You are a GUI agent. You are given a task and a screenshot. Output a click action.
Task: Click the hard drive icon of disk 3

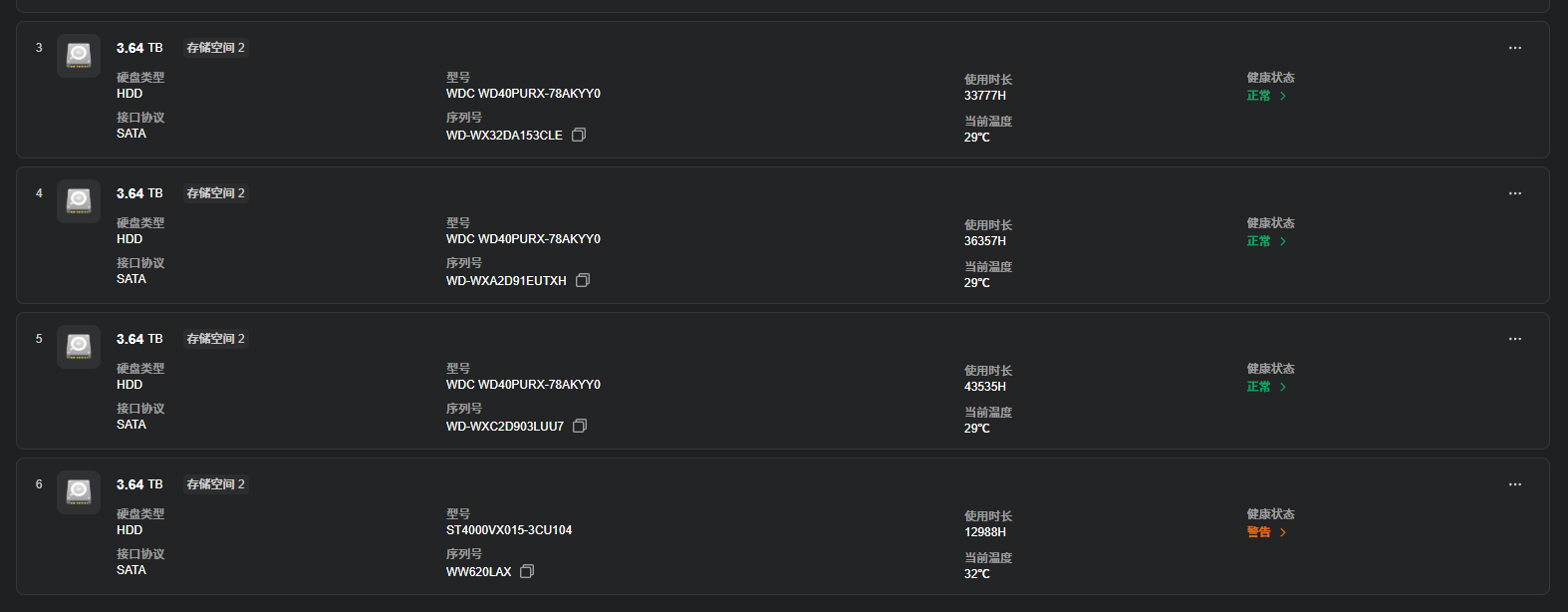tap(79, 55)
